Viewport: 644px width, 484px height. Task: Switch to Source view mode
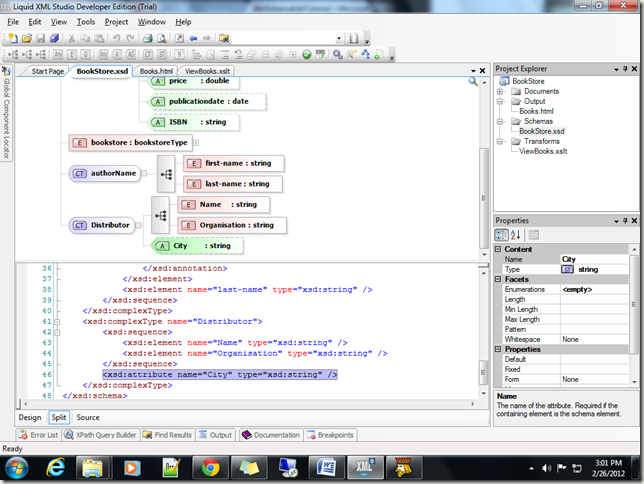[x=88, y=417]
